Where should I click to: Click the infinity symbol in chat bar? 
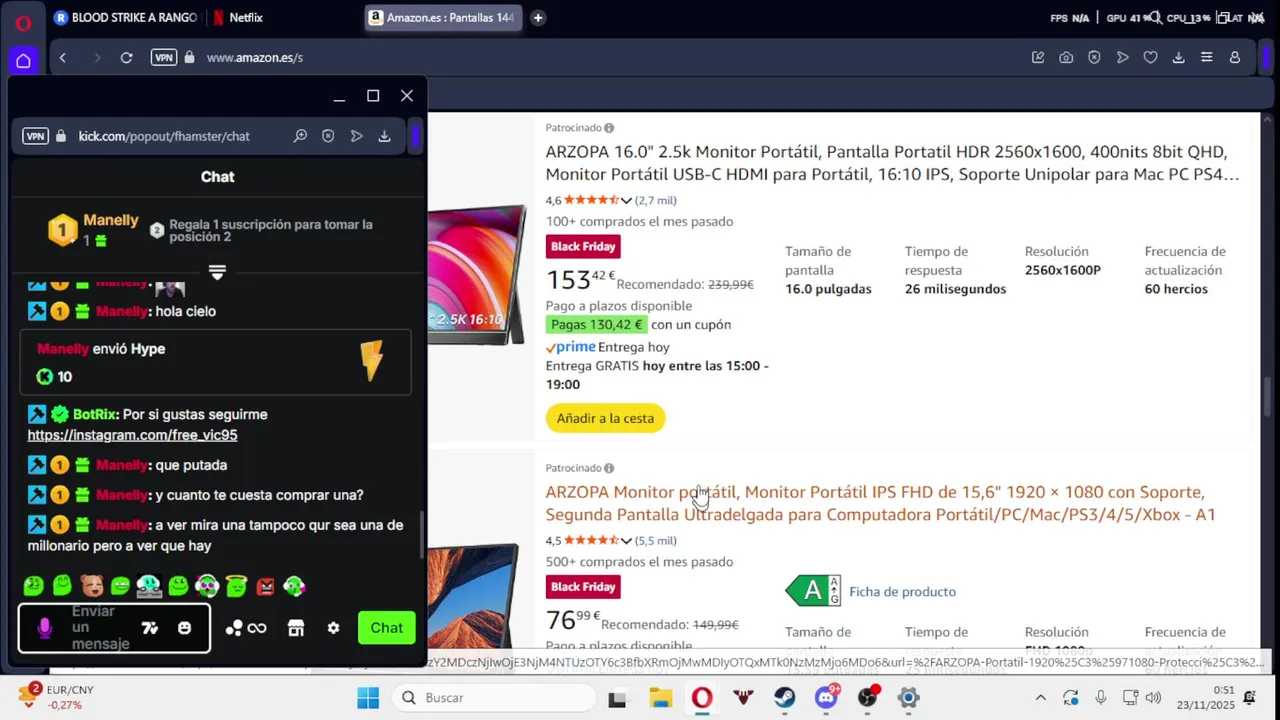(257, 628)
